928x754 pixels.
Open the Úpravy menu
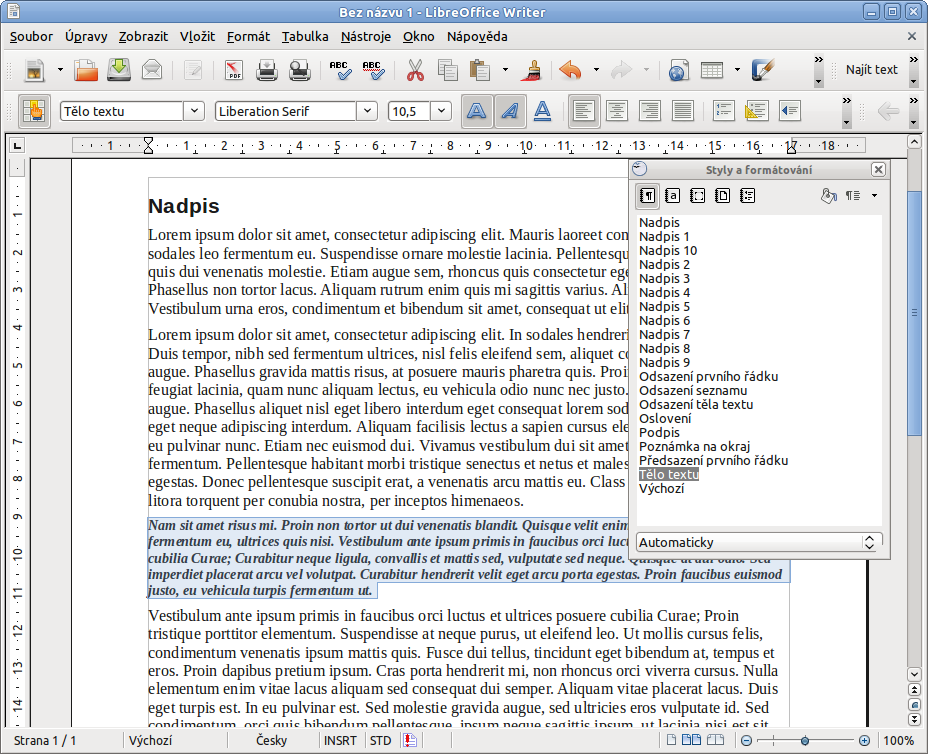click(x=86, y=37)
